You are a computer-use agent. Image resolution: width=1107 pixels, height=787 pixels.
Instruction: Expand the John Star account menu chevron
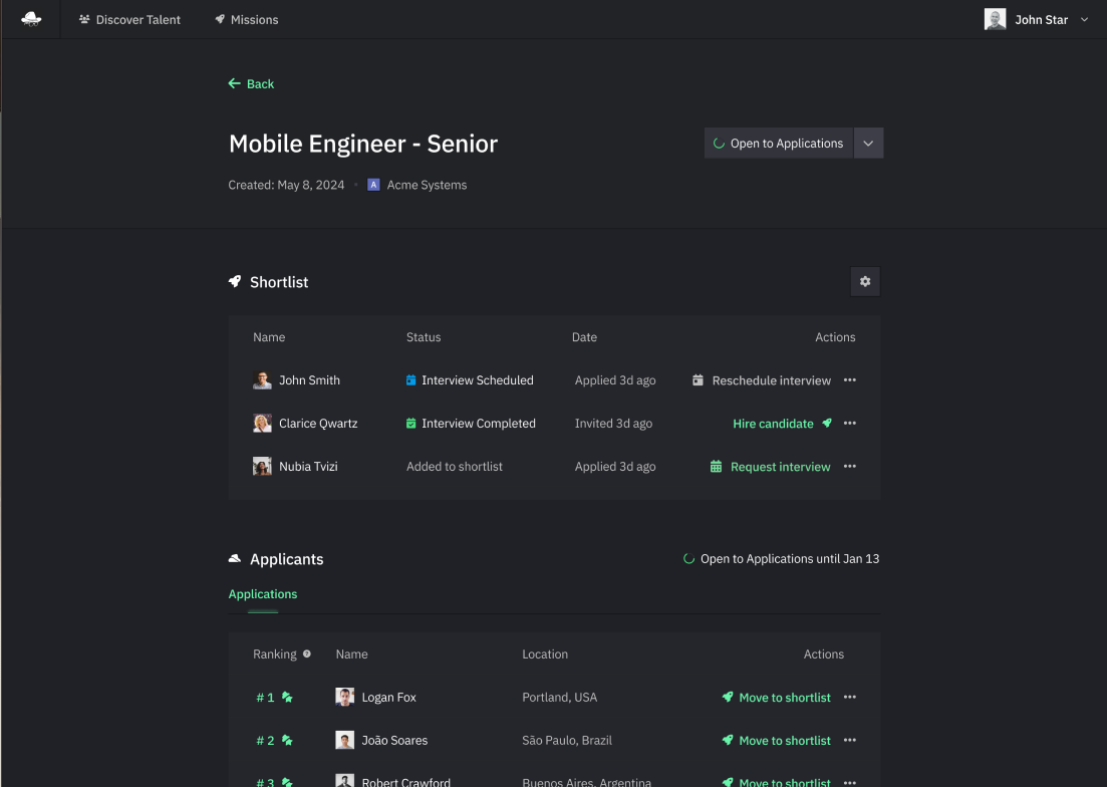[1085, 20]
